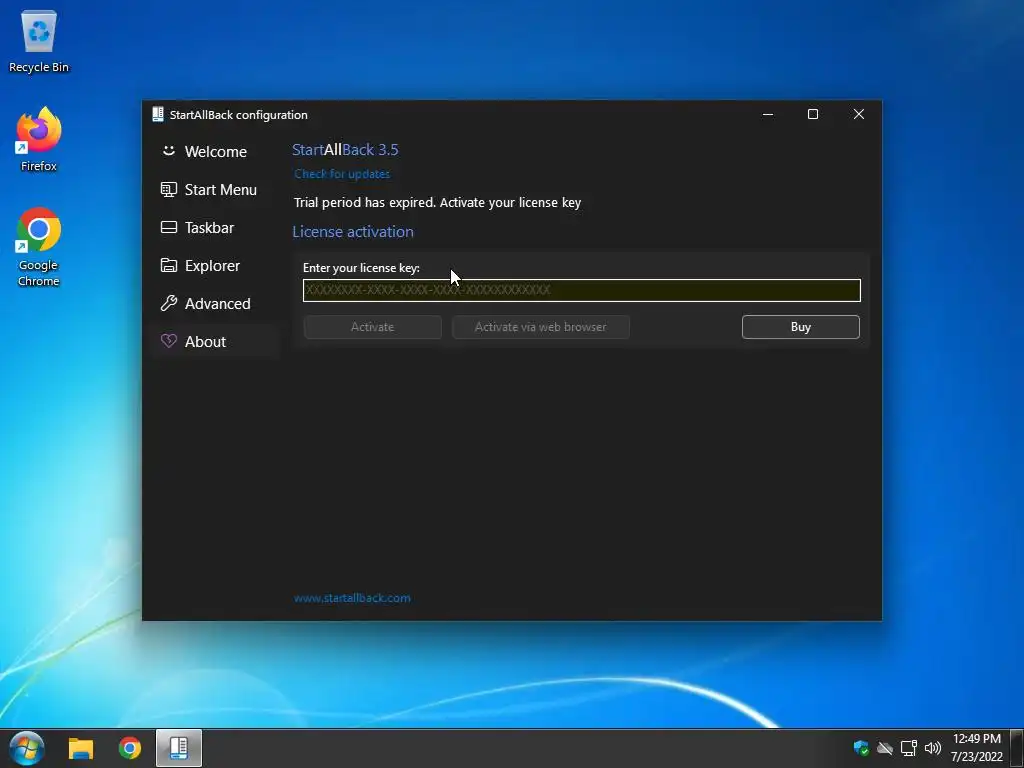Open the Google Chrome desktop shortcut
Image resolution: width=1024 pixels, height=768 pixels.
coord(39,247)
